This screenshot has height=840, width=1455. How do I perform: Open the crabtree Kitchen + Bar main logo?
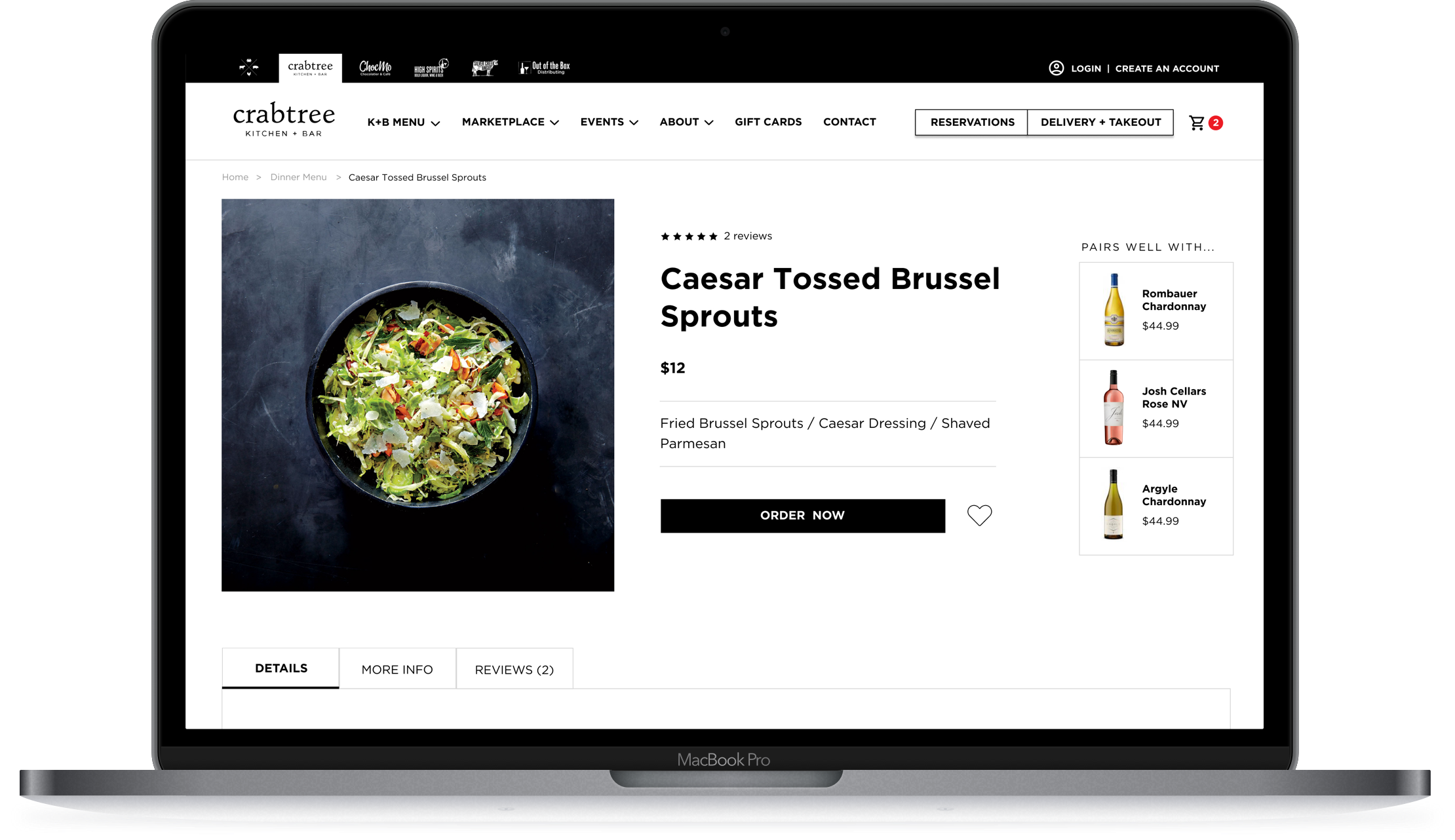(x=284, y=119)
